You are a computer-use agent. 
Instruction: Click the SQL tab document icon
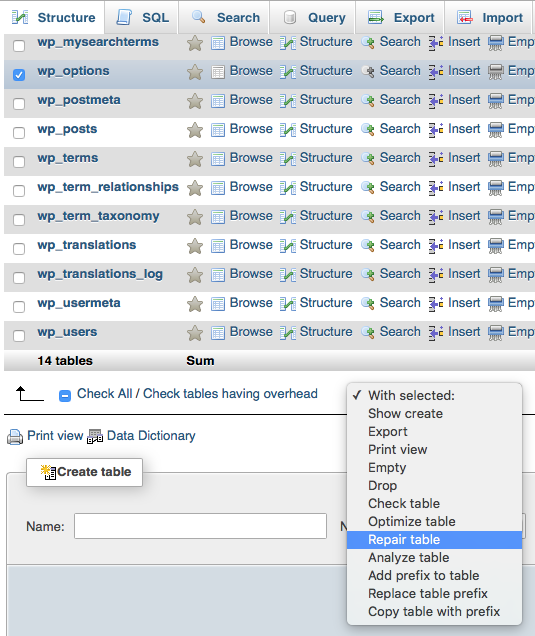(124, 17)
